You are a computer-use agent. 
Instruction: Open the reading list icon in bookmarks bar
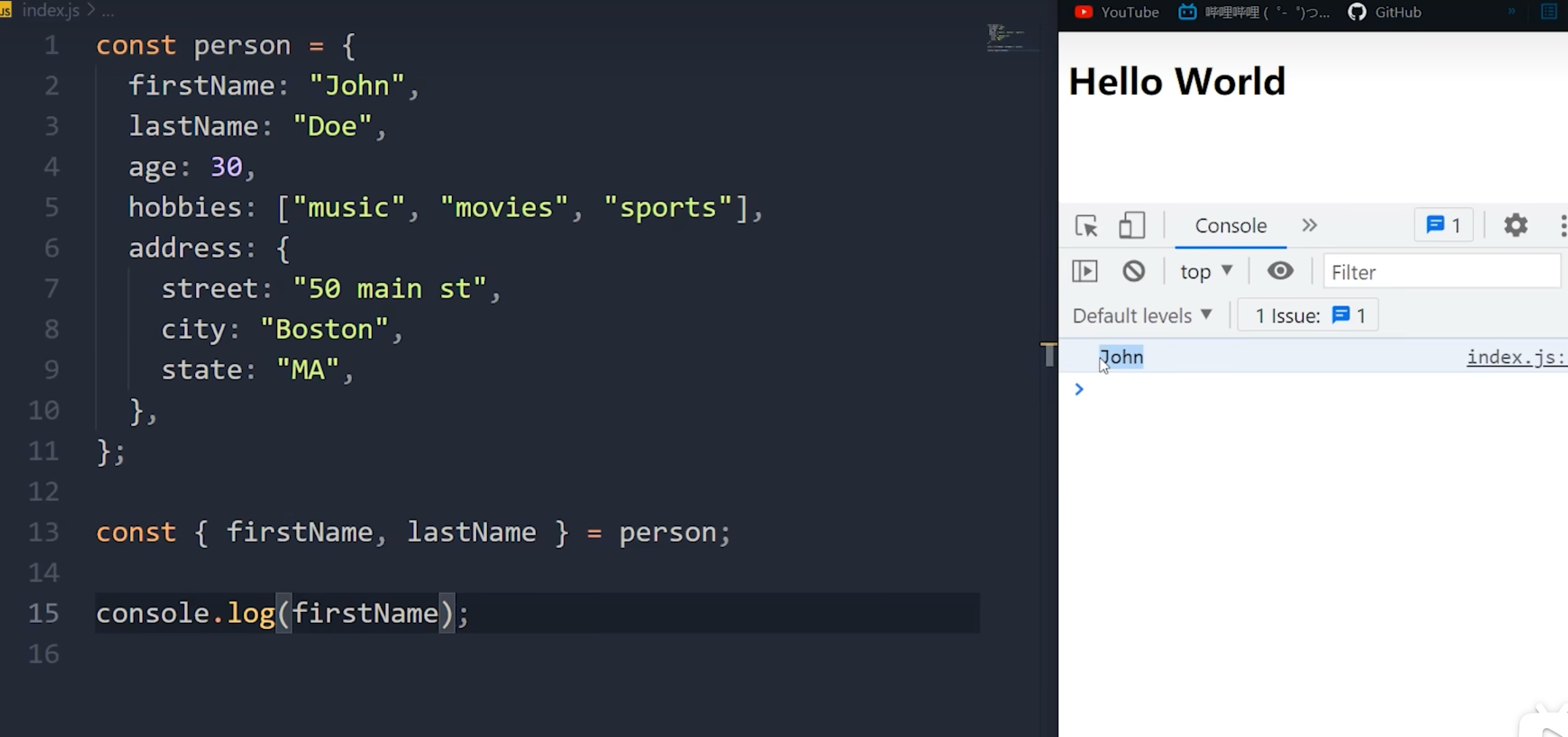pos(1548,11)
